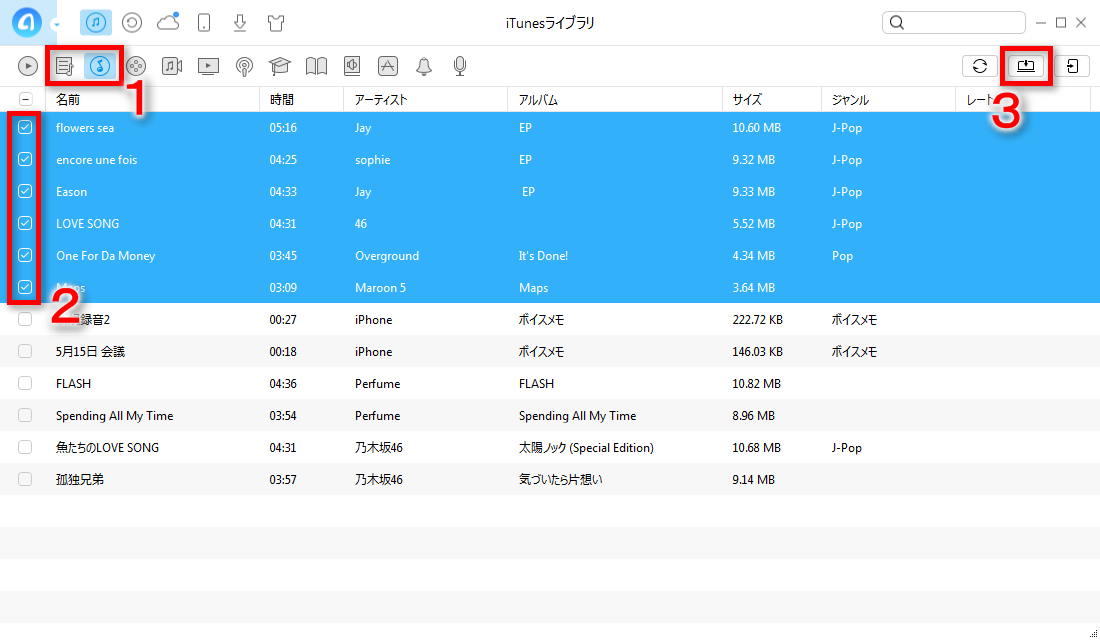This screenshot has width=1100, height=640.
Task: Select the song name 'flowers sea'
Action: click(85, 128)
